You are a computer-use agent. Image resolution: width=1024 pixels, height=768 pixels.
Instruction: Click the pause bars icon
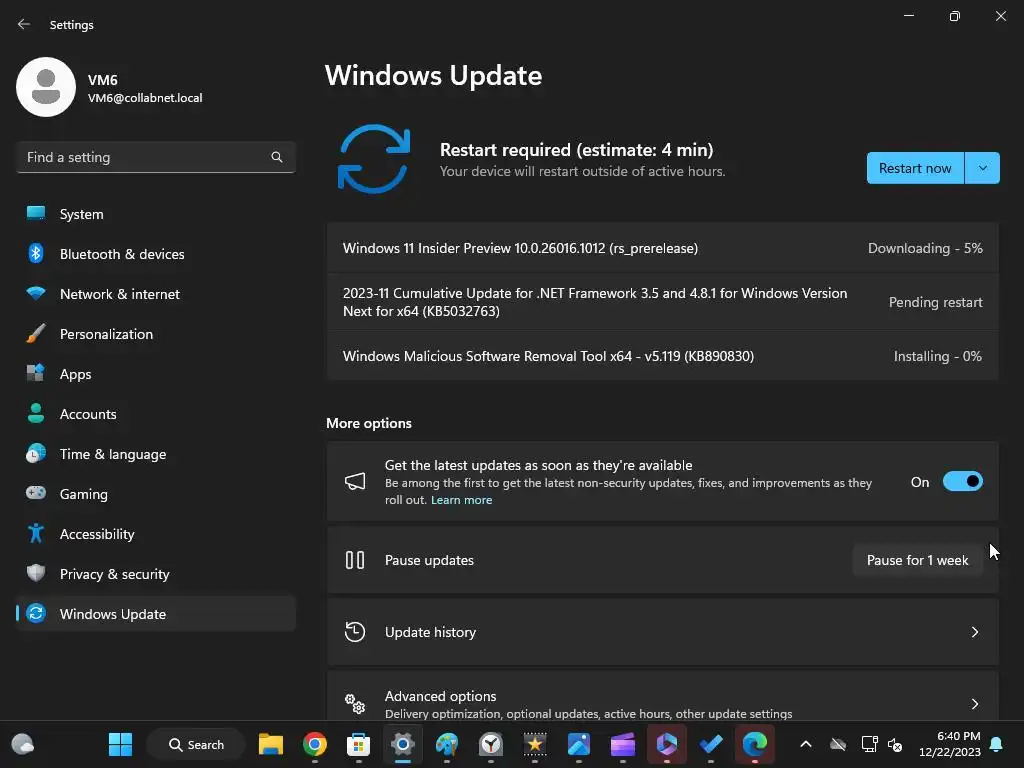pyautogui.click(x=355, y=560)
